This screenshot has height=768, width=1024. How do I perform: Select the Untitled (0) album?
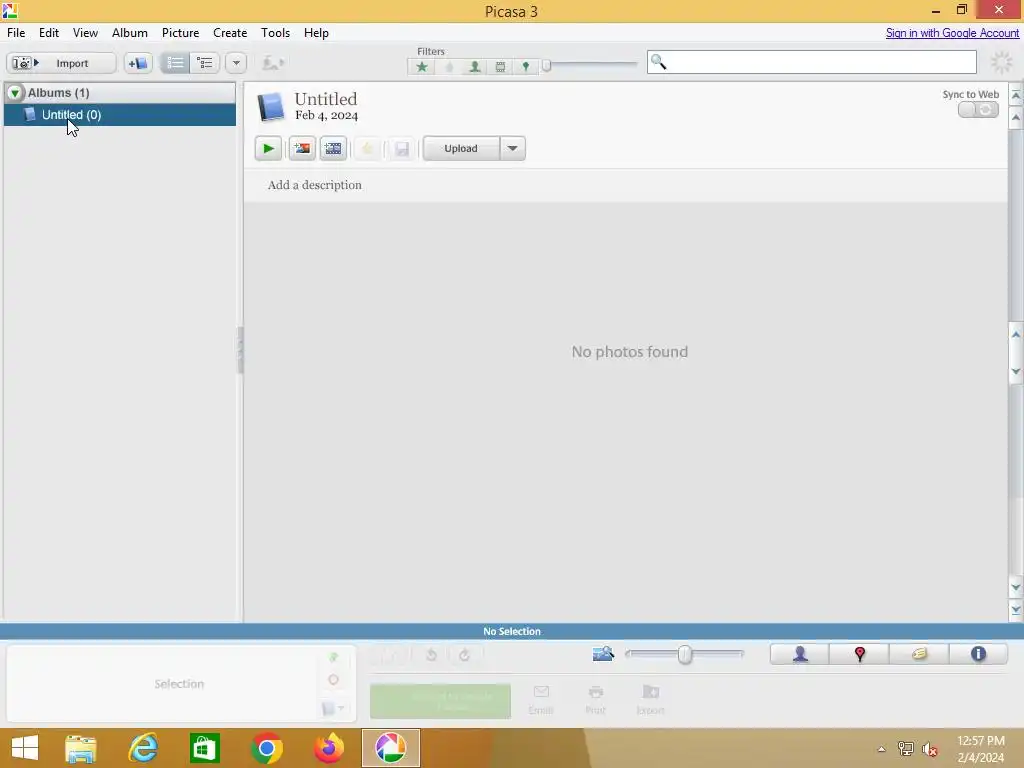pos(120,115)
